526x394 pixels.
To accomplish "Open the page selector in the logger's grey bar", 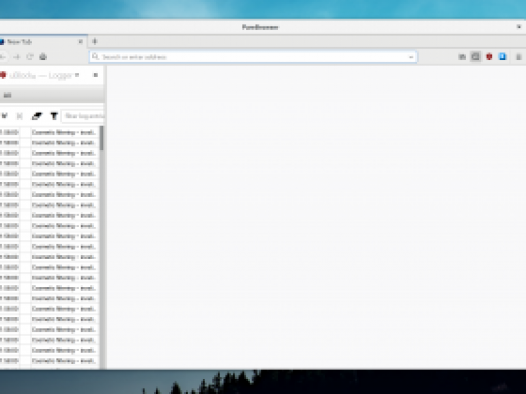I will (x=7, y=95).
